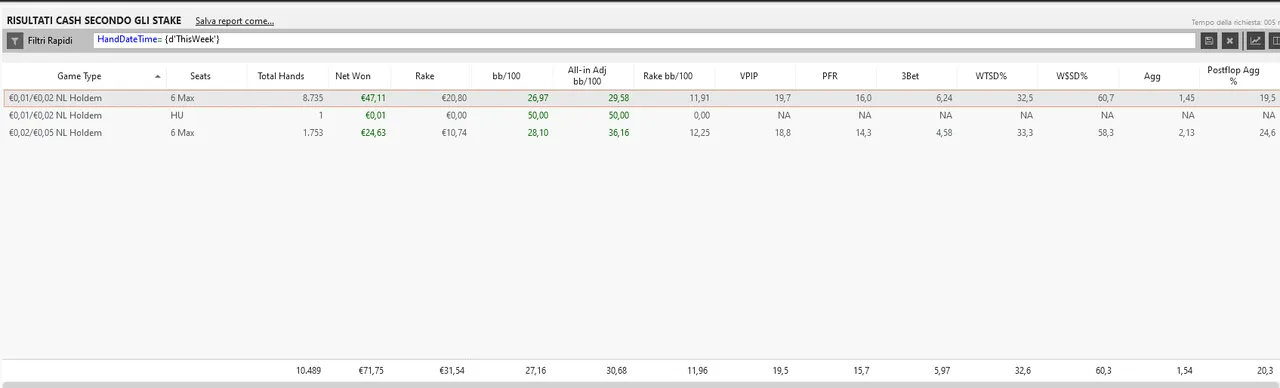Click the Filtri Rapidi button
This screenshot has height=388, width=1280.
(x=49, y=41)
